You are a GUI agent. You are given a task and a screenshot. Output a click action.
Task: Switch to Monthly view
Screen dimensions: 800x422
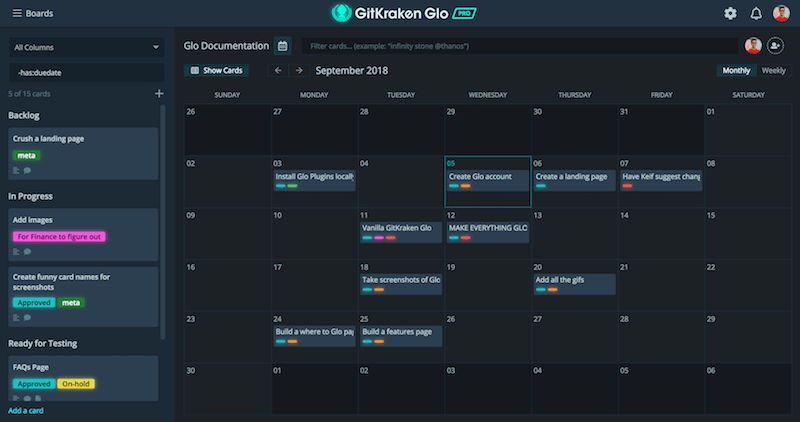pyautogui.click(x=736, y=70)
